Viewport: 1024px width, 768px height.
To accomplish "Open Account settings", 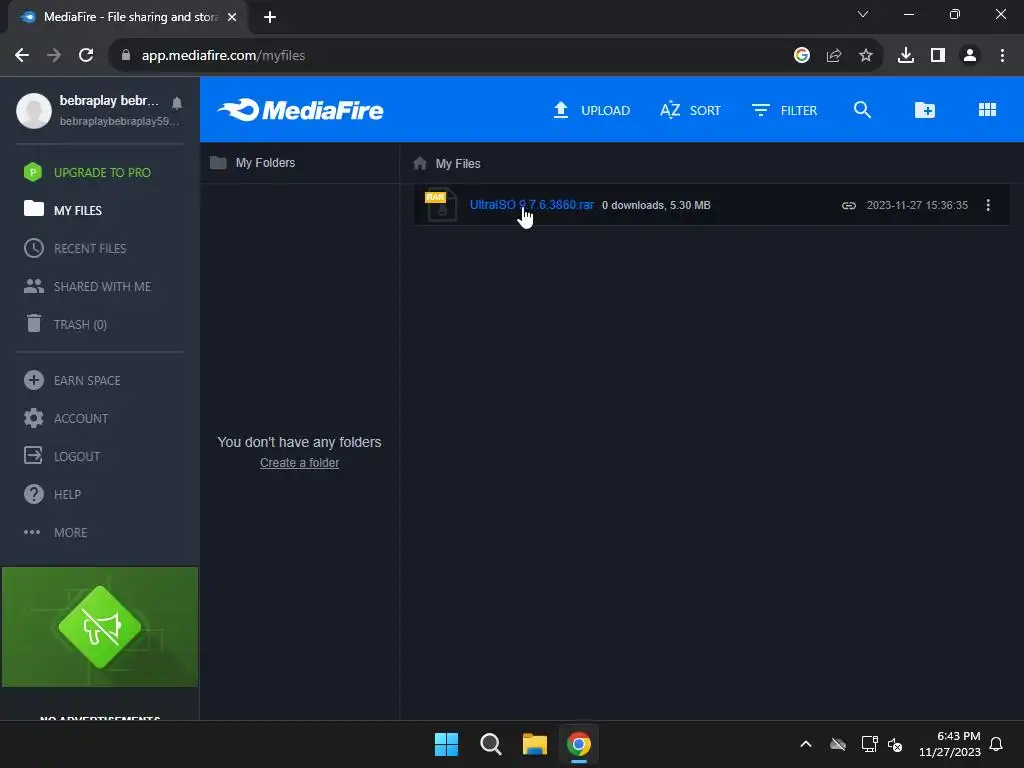I will (66, 418).
